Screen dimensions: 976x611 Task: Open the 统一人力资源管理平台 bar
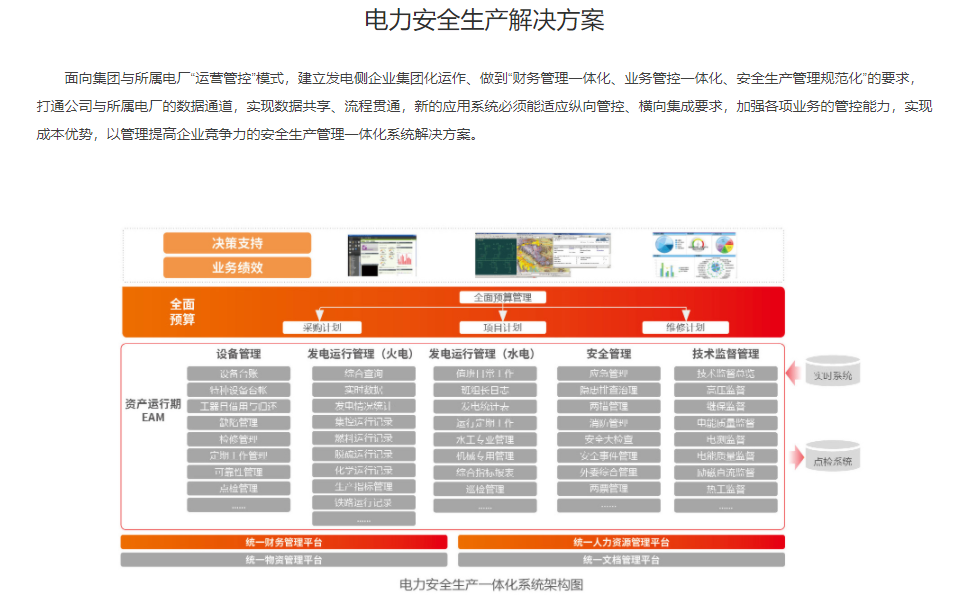click(621, 542)
